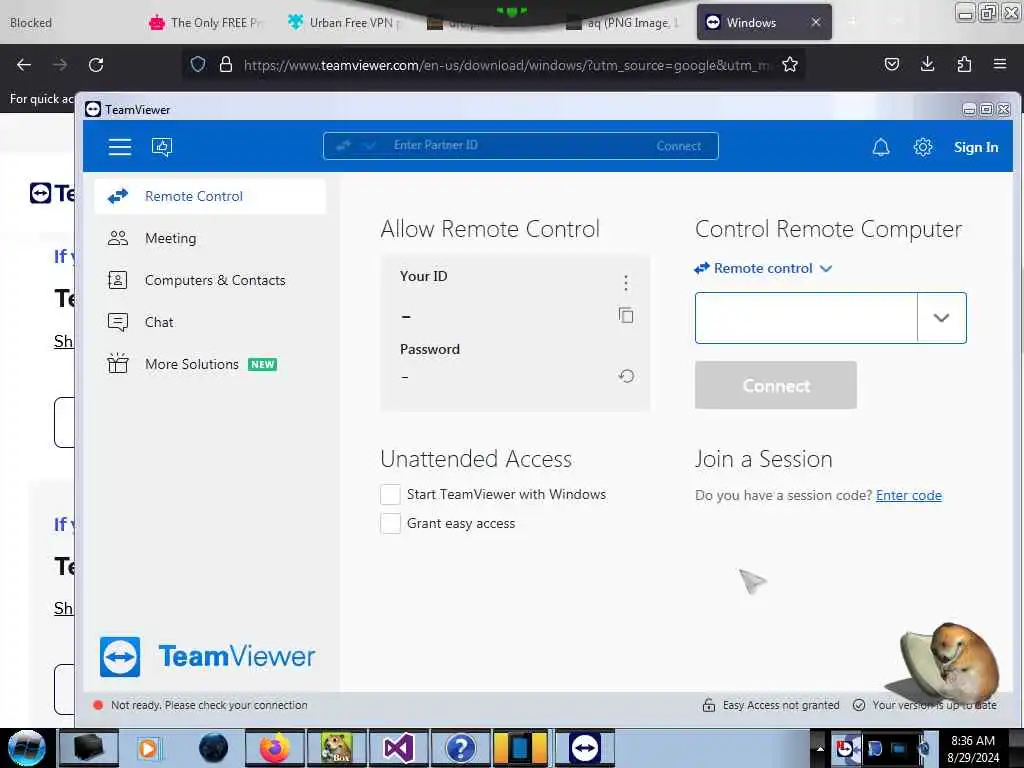Switch to The Only FREE browser tab
The height and width of the screenshot is (768, 1024).
(x=208, y=23)
